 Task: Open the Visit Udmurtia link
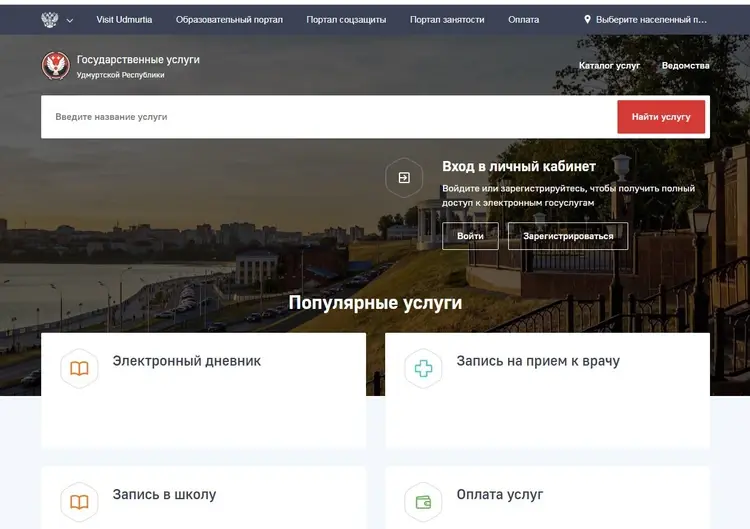click(124, 20)
